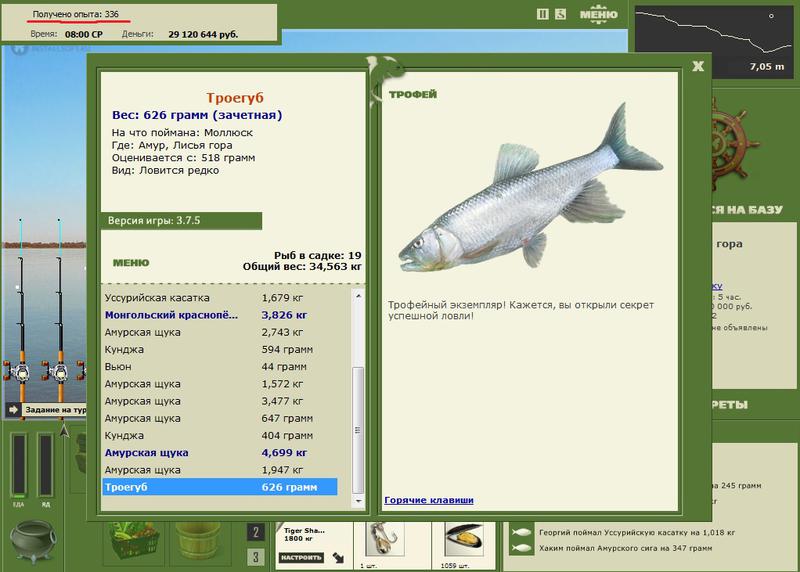Click scroll up arrow of fish list

[358, 296]
